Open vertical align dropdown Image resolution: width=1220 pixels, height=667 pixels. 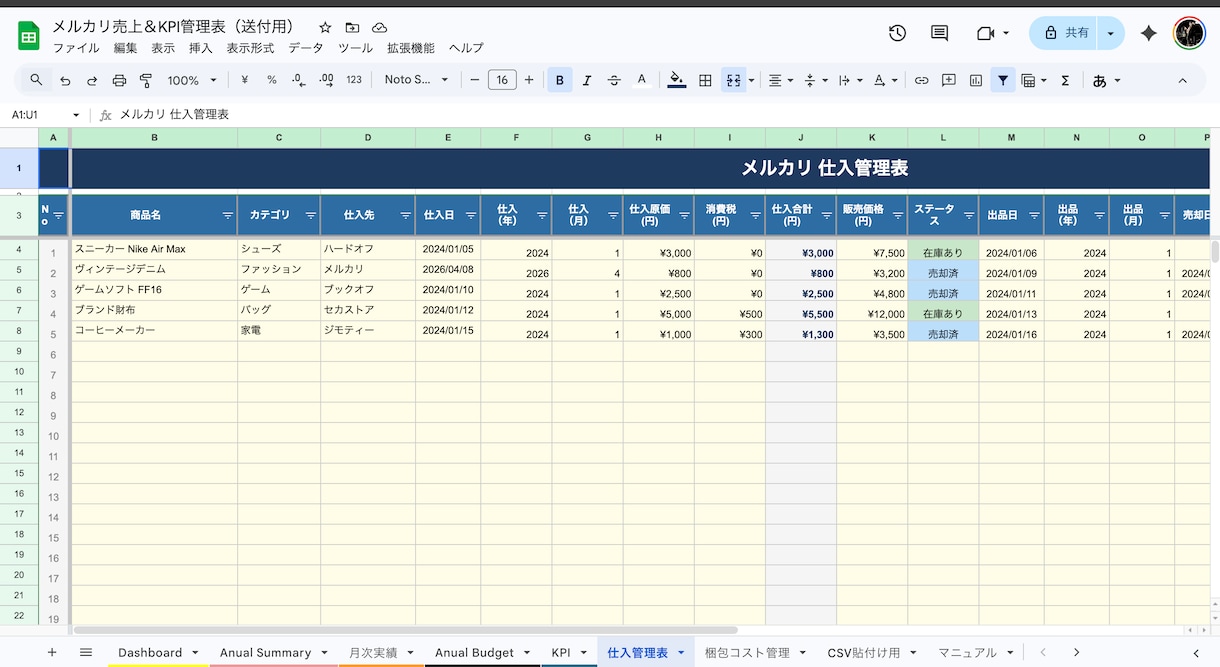pos(816,80)
